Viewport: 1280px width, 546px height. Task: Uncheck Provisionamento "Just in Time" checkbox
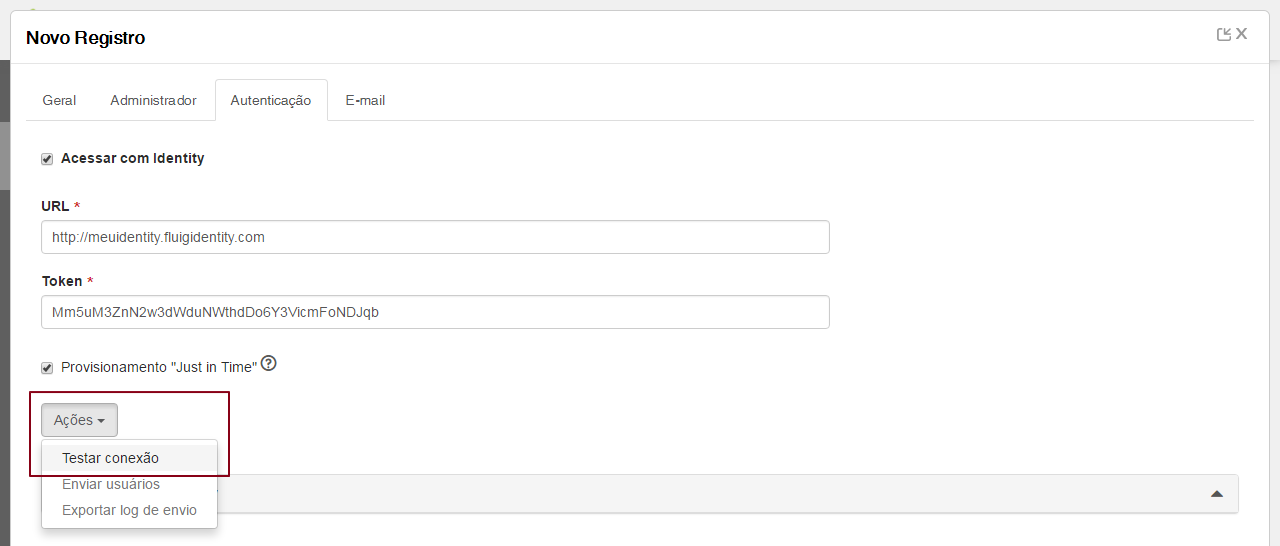tap(47, 368)
